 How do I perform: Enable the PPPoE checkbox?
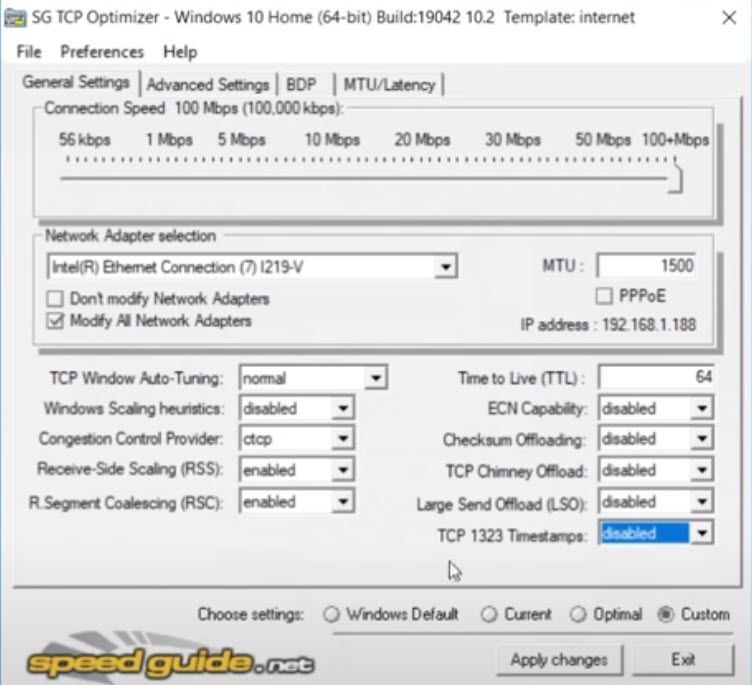(x=604, y=296)
